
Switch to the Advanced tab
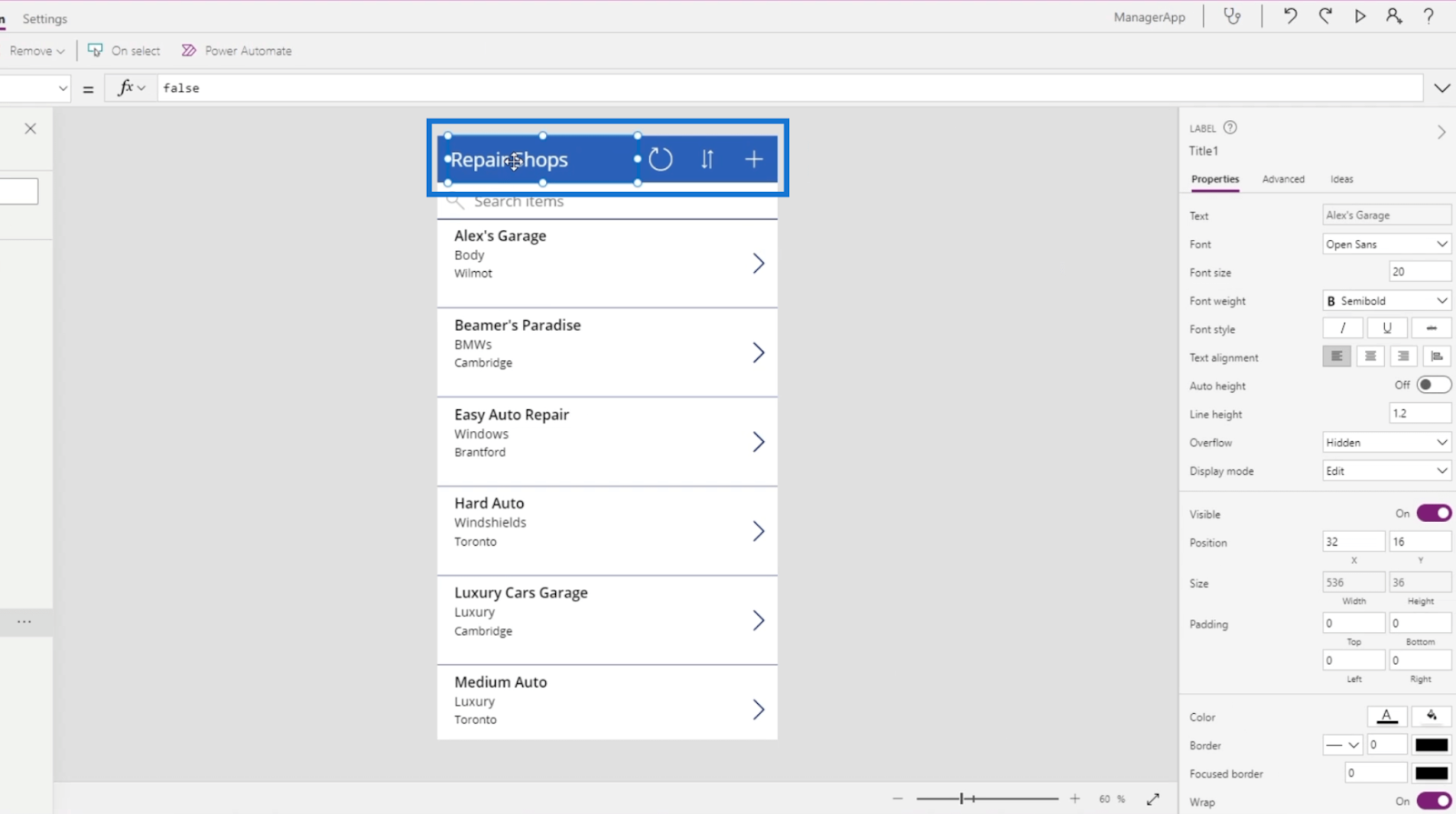point(1283,179)
